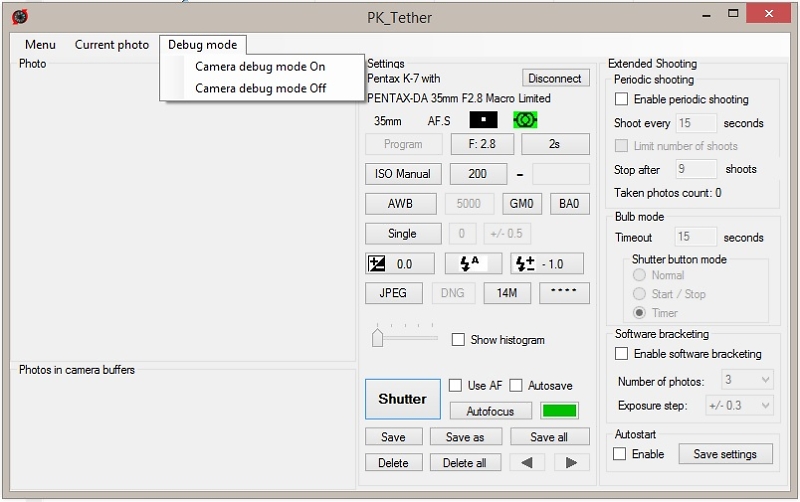This screenshot has height=502, width=800.
Task: Click the Save button
Action: (x=393, y=437)
